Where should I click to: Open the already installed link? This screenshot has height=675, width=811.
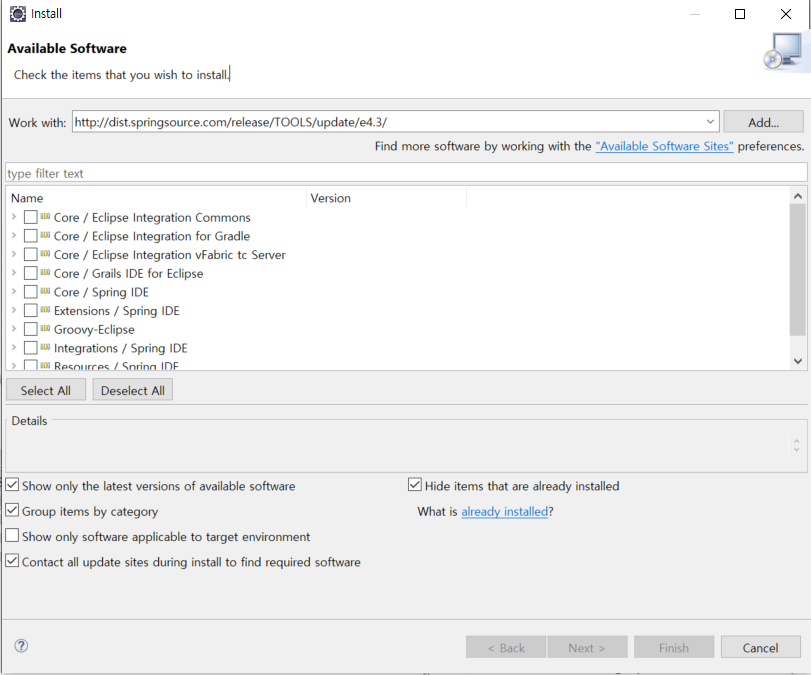(x=504, y=512)
